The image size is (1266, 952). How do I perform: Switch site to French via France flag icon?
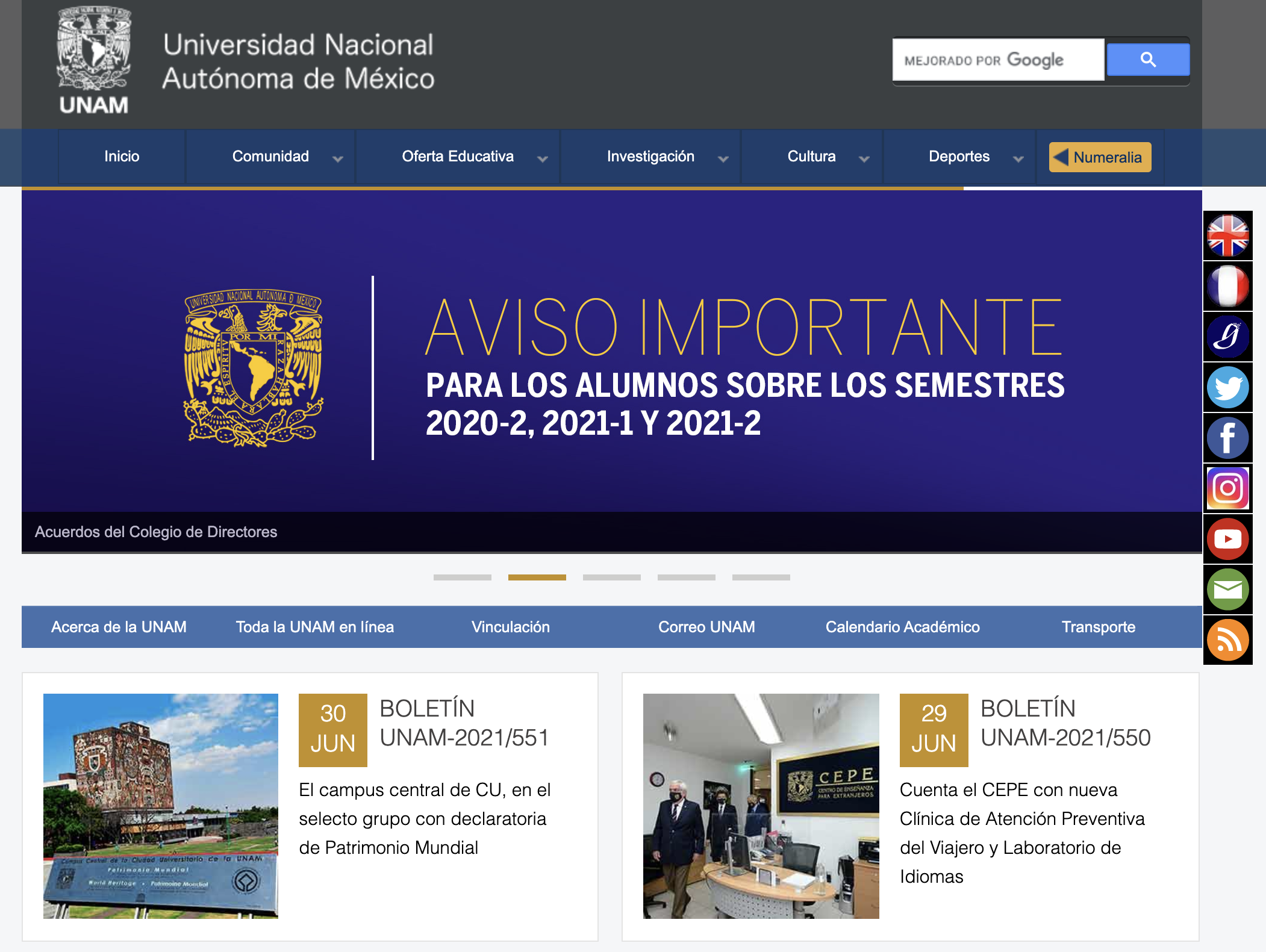click(1227, 286)
